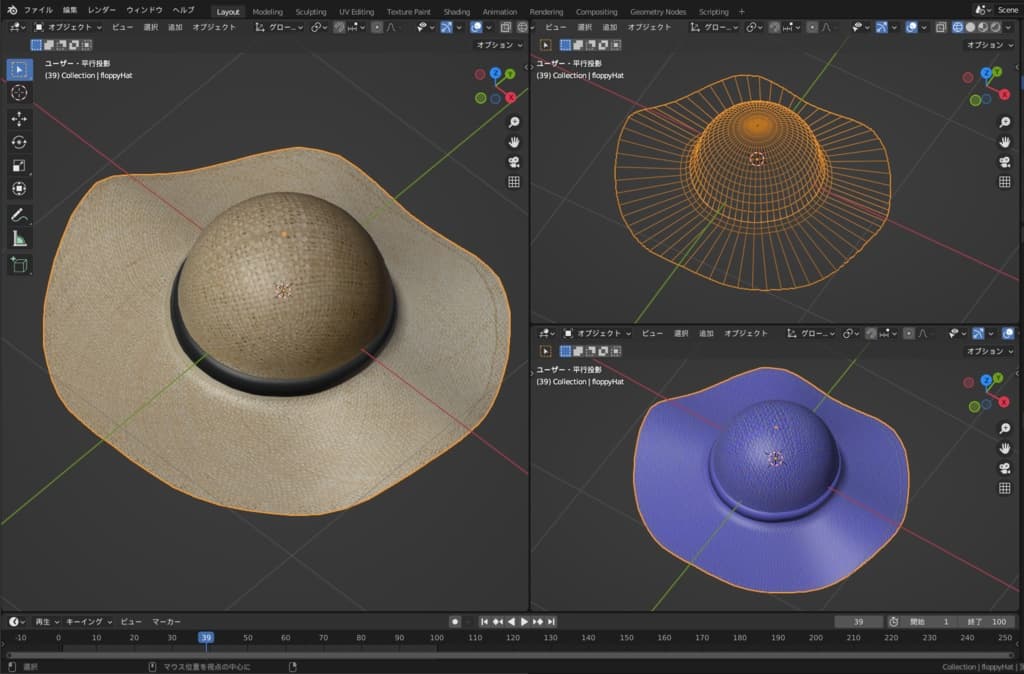Screen dimensions: 1024x674
Task: Click frame 100 on the timeline ruler
Action: [x=437, y=638]
